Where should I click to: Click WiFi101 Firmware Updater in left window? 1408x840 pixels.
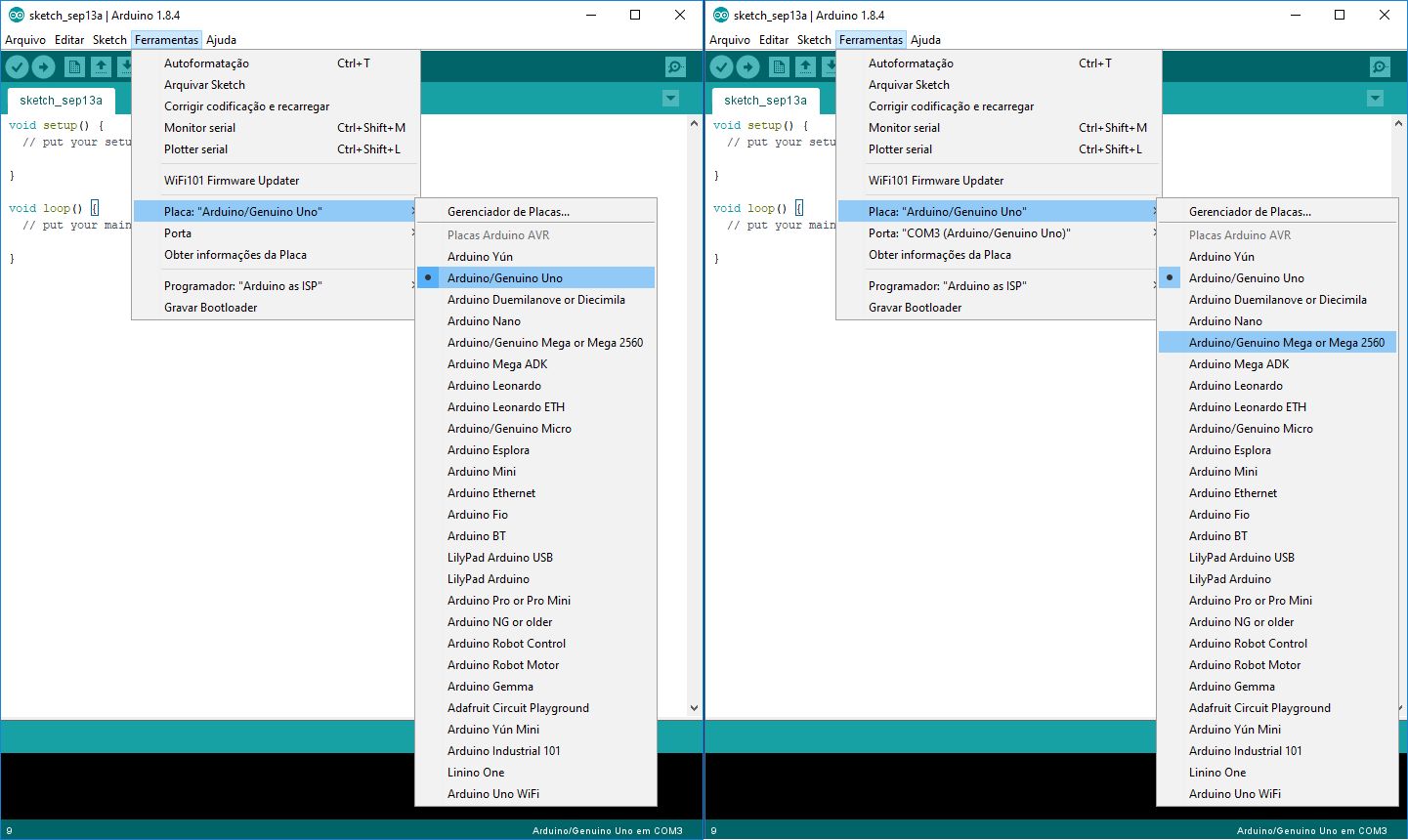(276, 181)
